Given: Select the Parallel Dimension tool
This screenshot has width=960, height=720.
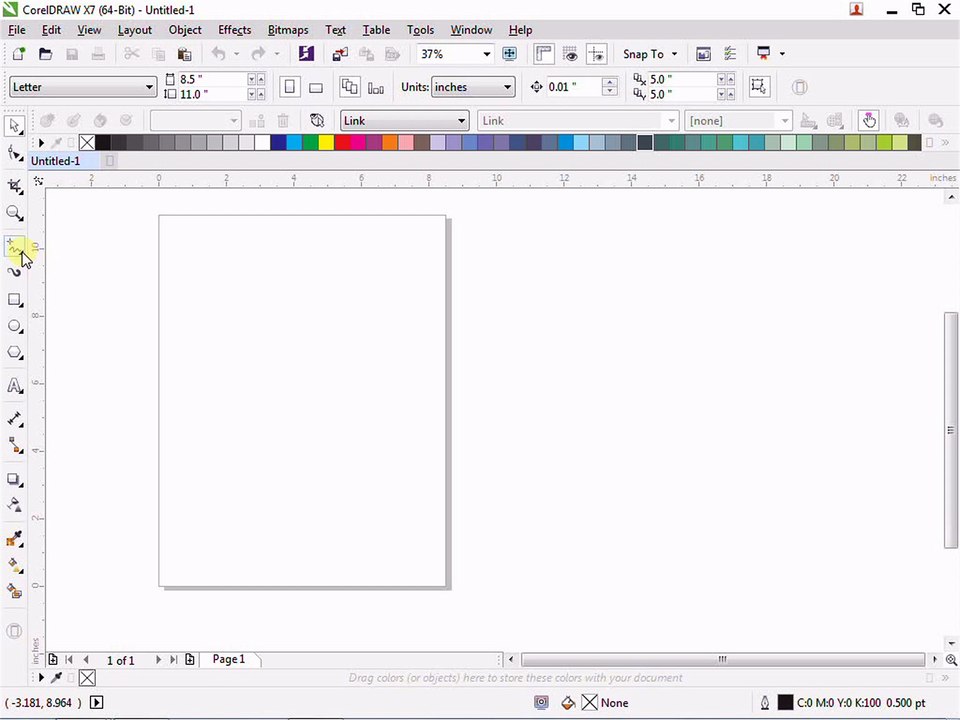Looking at the screenshot, I should pos(15,419).
